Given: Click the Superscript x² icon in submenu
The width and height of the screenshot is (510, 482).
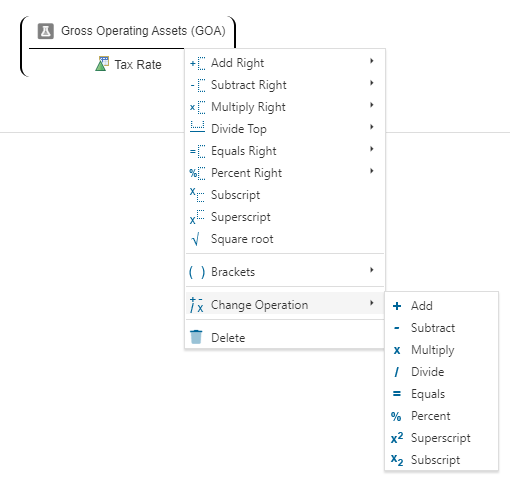Looking at the screenshot, I should tap(397, 438).
